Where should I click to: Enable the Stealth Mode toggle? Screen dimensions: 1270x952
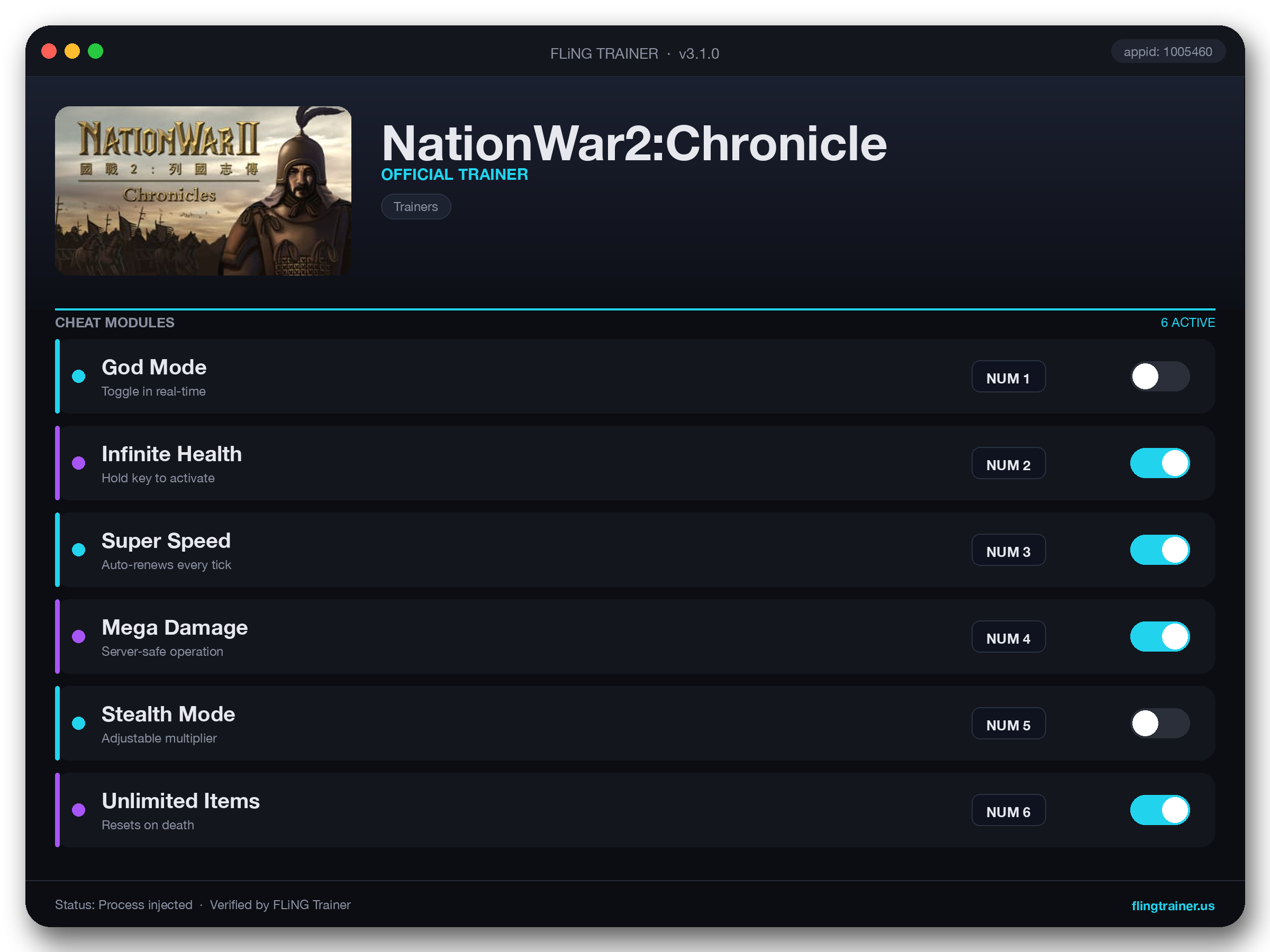1160,723
